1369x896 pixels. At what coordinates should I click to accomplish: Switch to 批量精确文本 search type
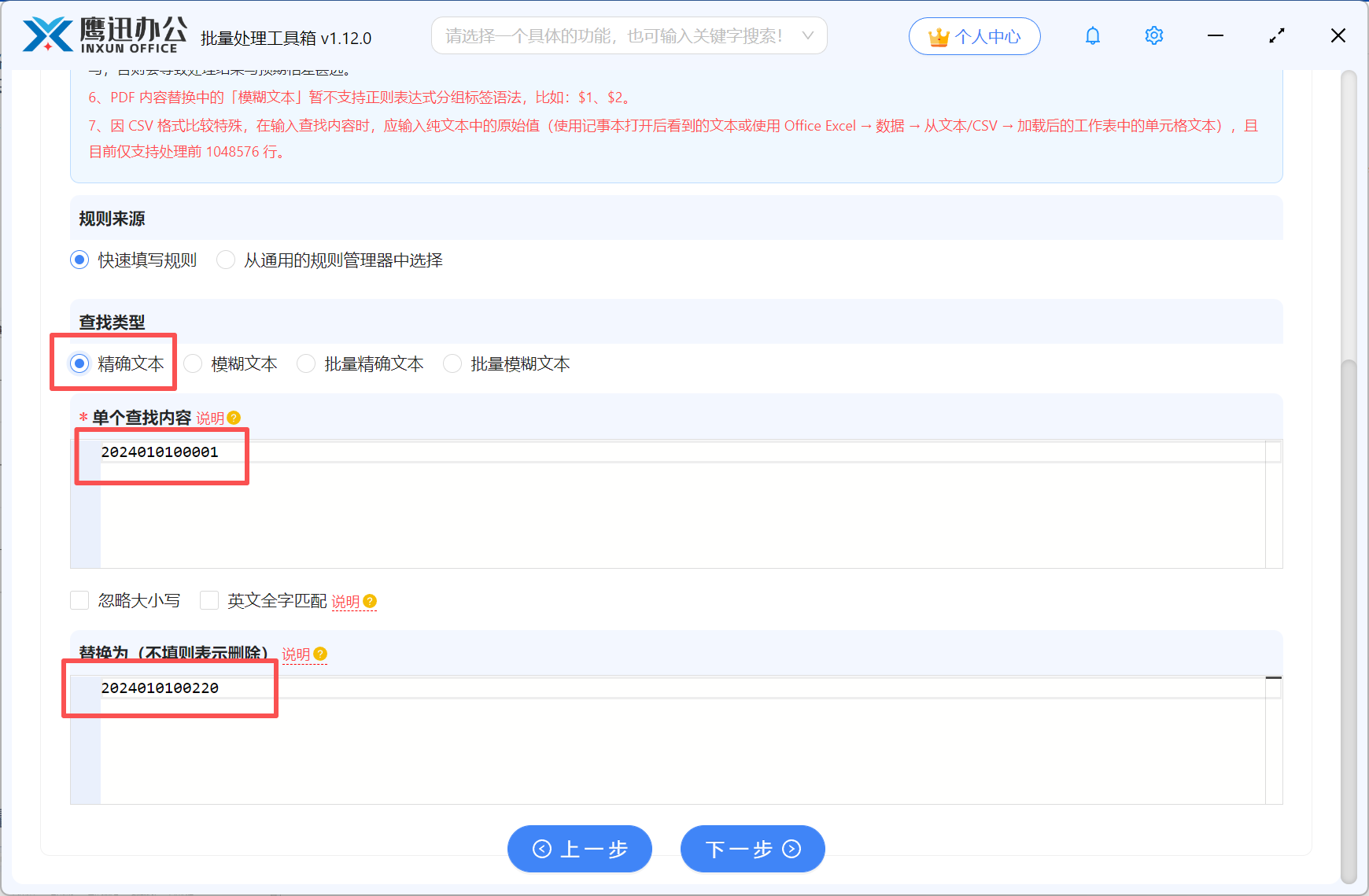coord(306,363)
